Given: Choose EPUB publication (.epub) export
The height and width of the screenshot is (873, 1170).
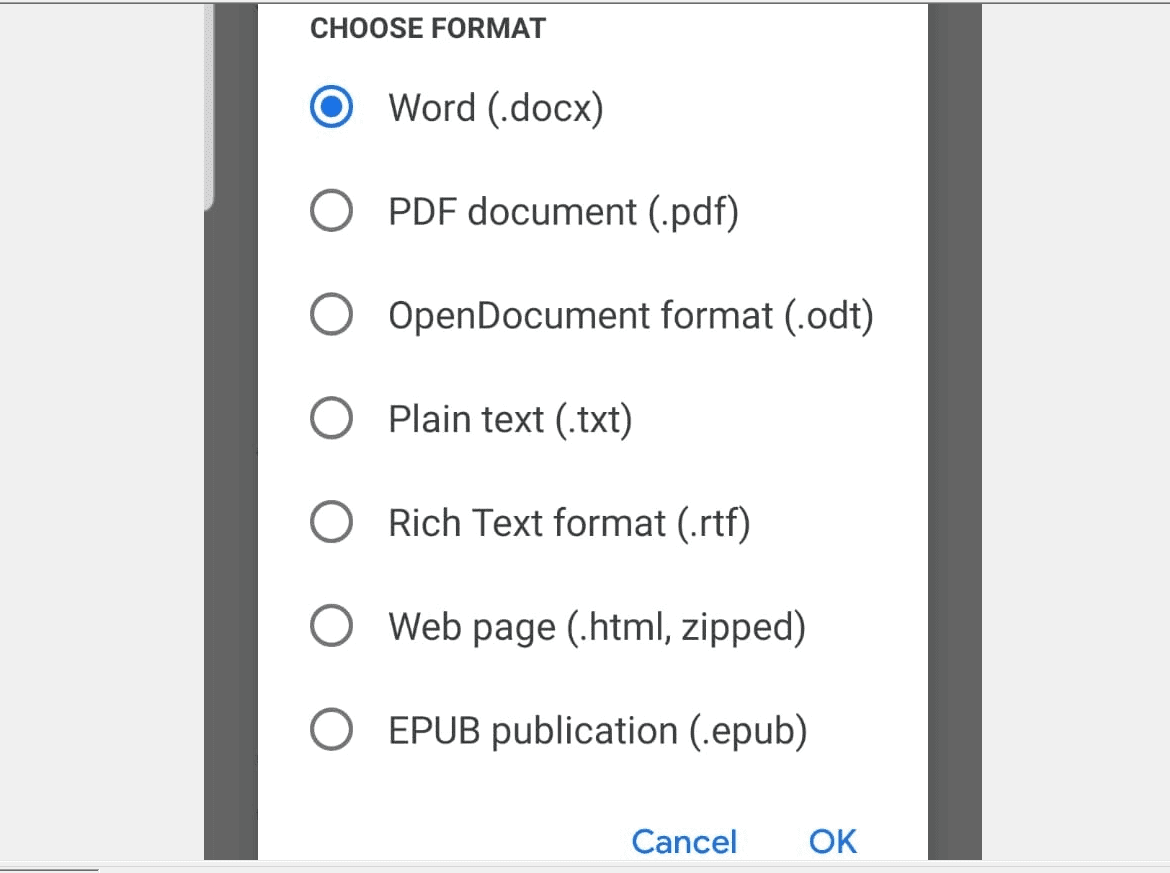Looking at the screenshot, I should (x=331, y=730).
